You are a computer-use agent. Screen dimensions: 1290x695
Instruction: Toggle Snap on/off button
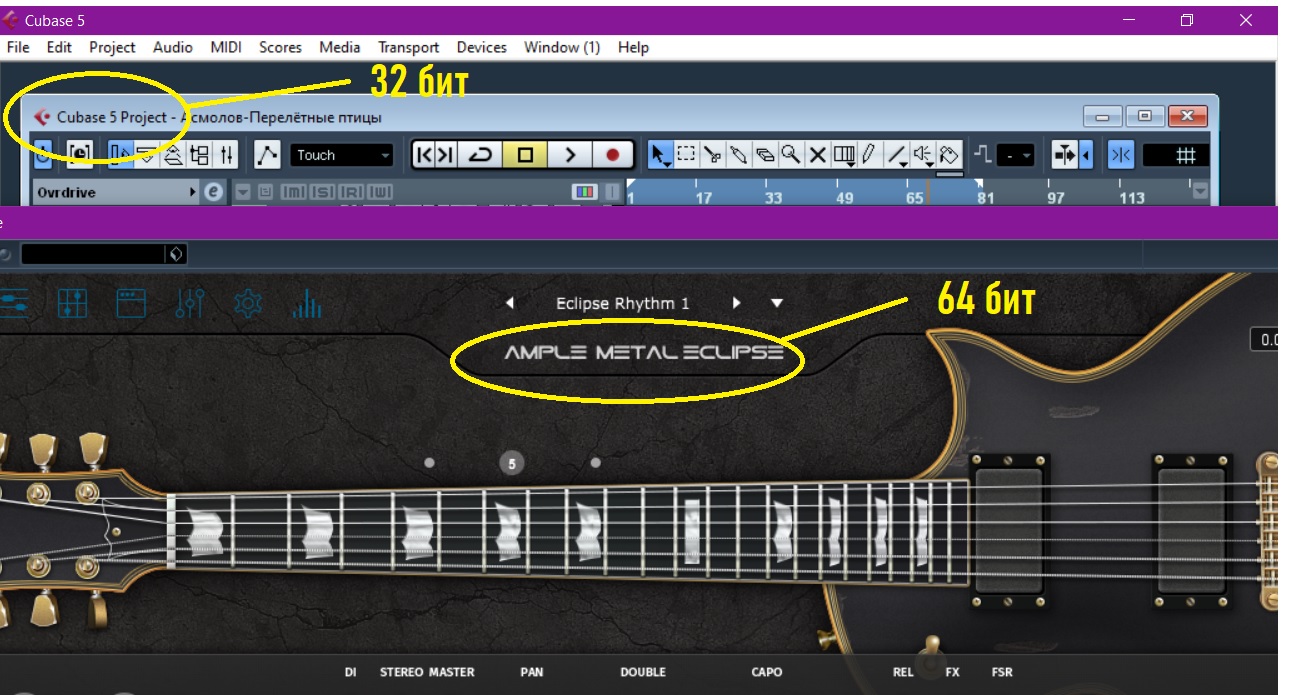1119,155
